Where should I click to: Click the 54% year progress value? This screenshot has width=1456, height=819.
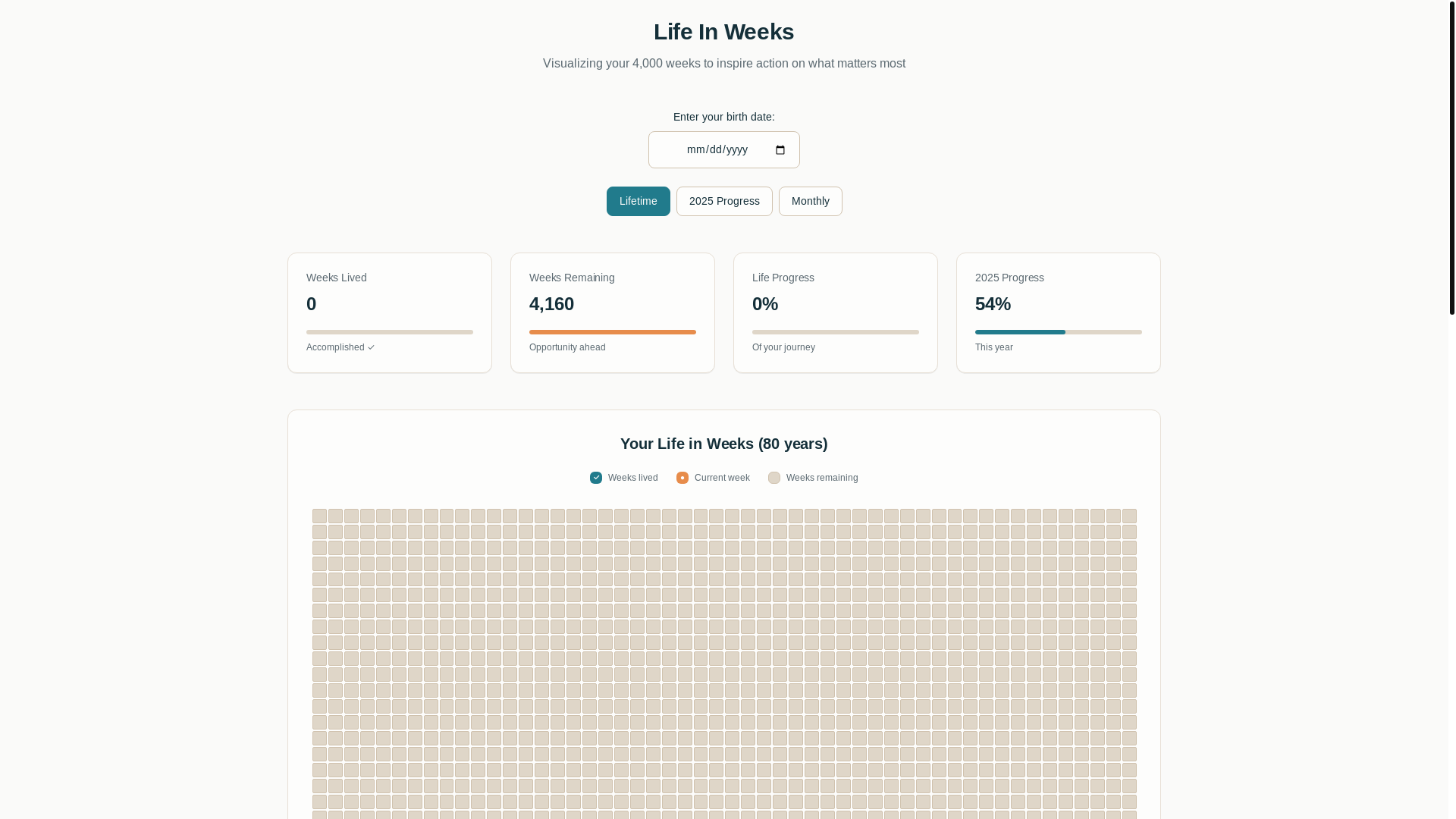[993, 304]
